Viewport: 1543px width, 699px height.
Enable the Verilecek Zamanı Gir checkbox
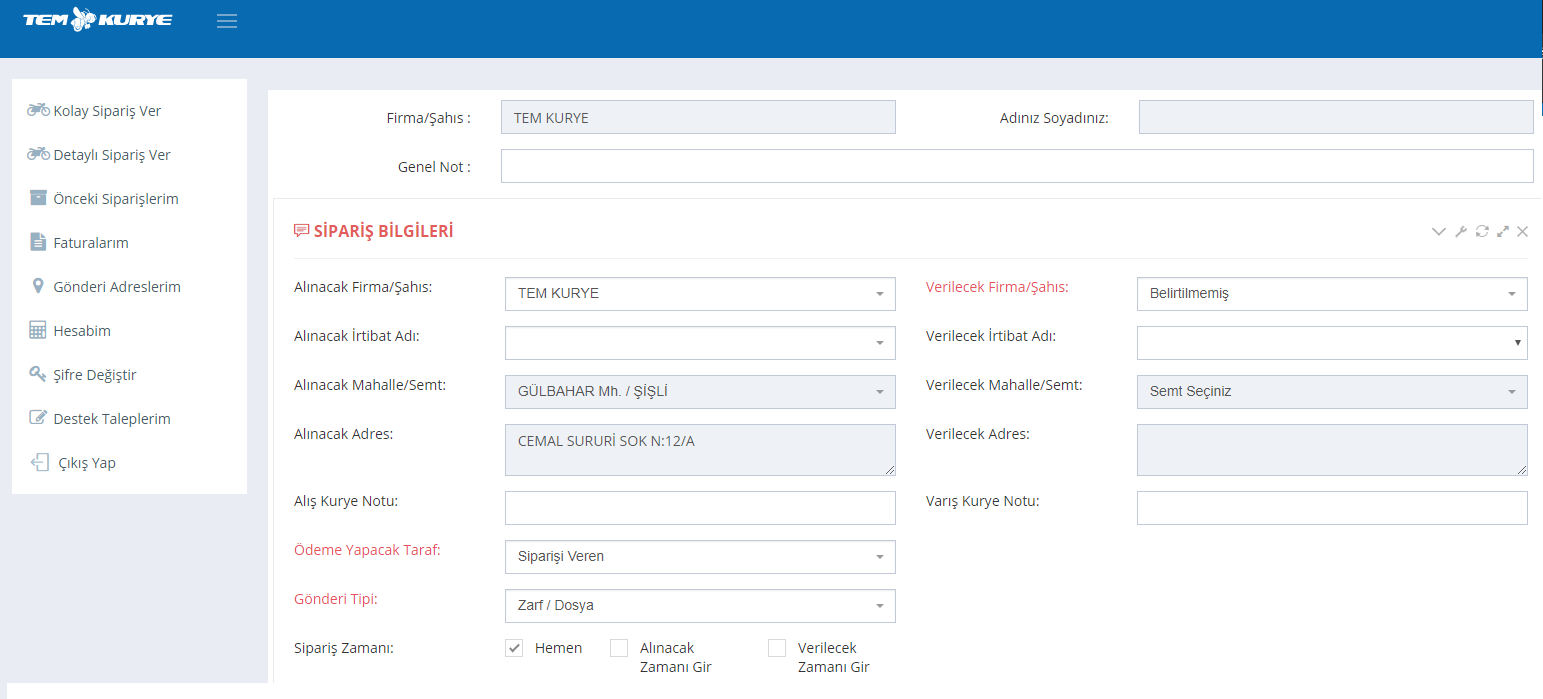click(777, 648)
